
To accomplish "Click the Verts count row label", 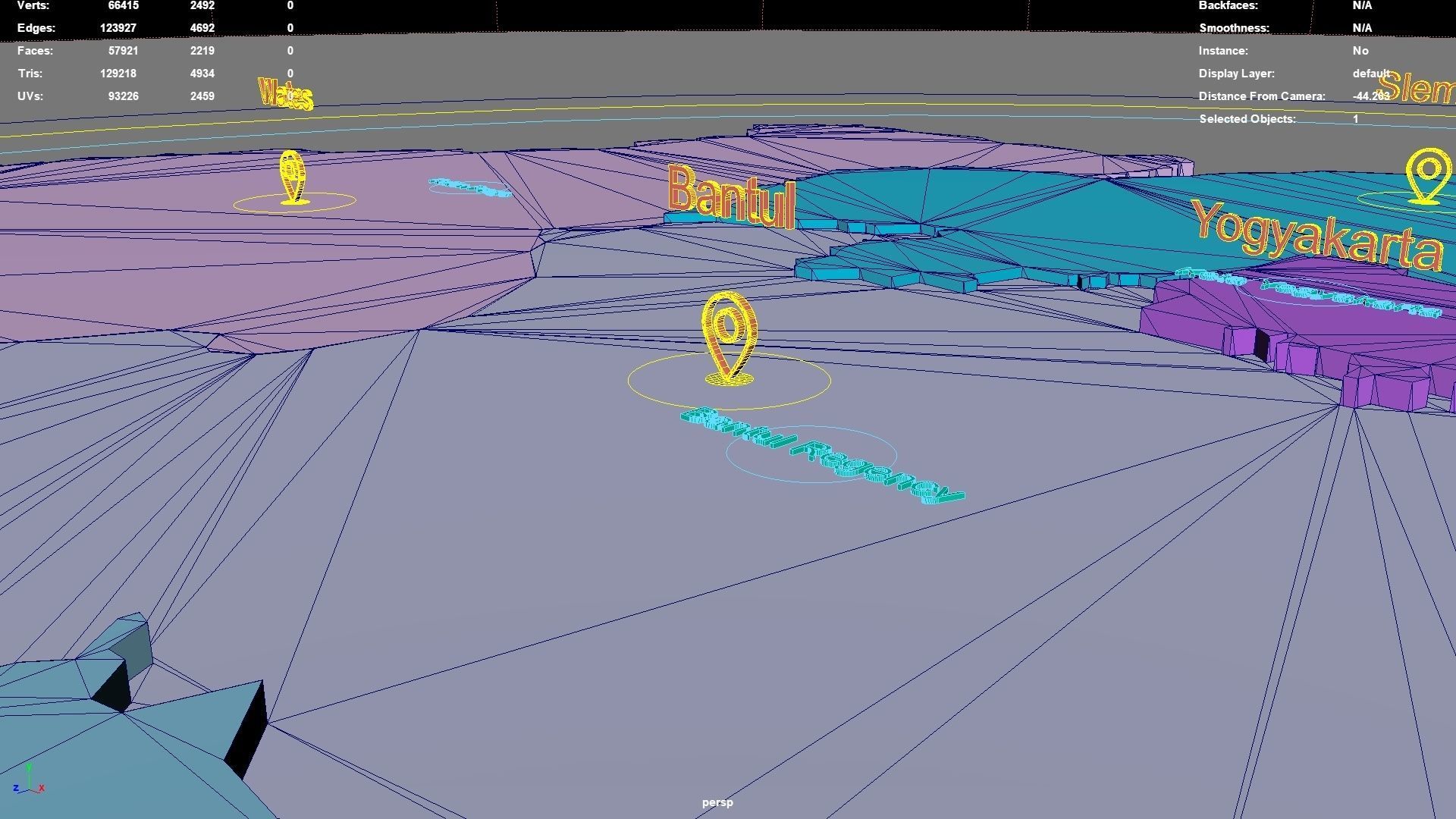I will [33, 5].
